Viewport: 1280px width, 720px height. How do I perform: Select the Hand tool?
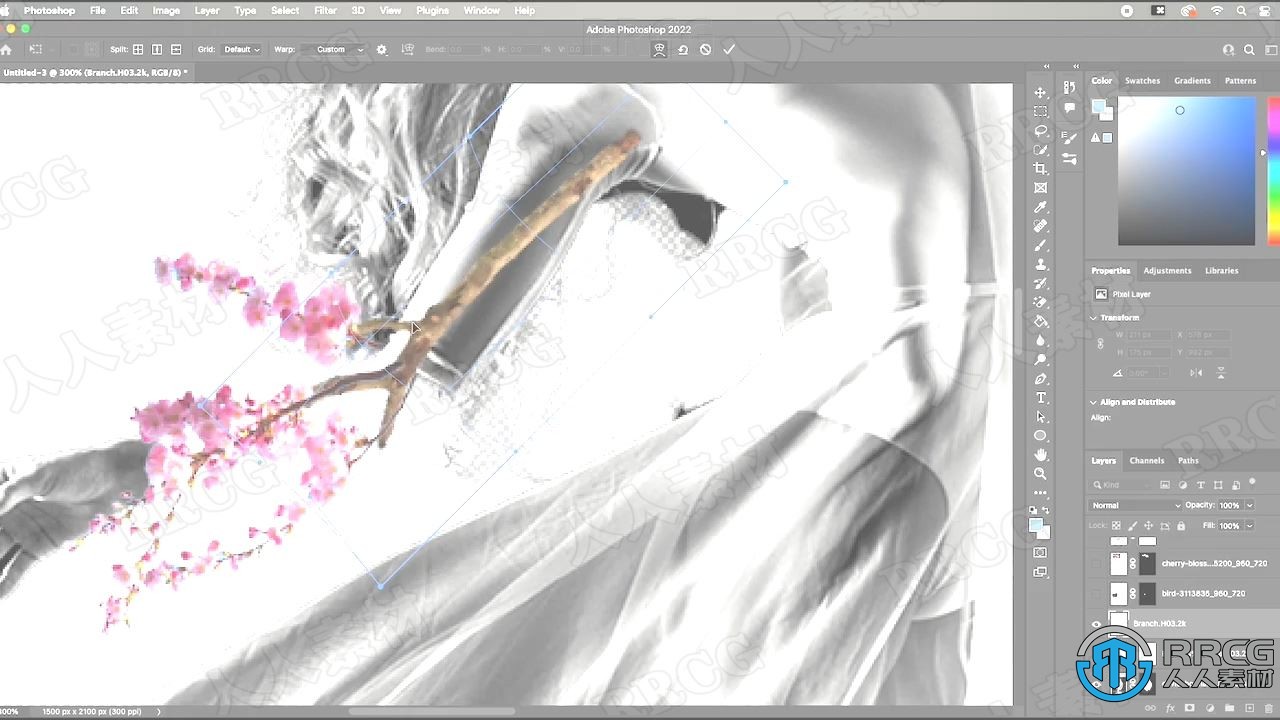[1040, 455]
